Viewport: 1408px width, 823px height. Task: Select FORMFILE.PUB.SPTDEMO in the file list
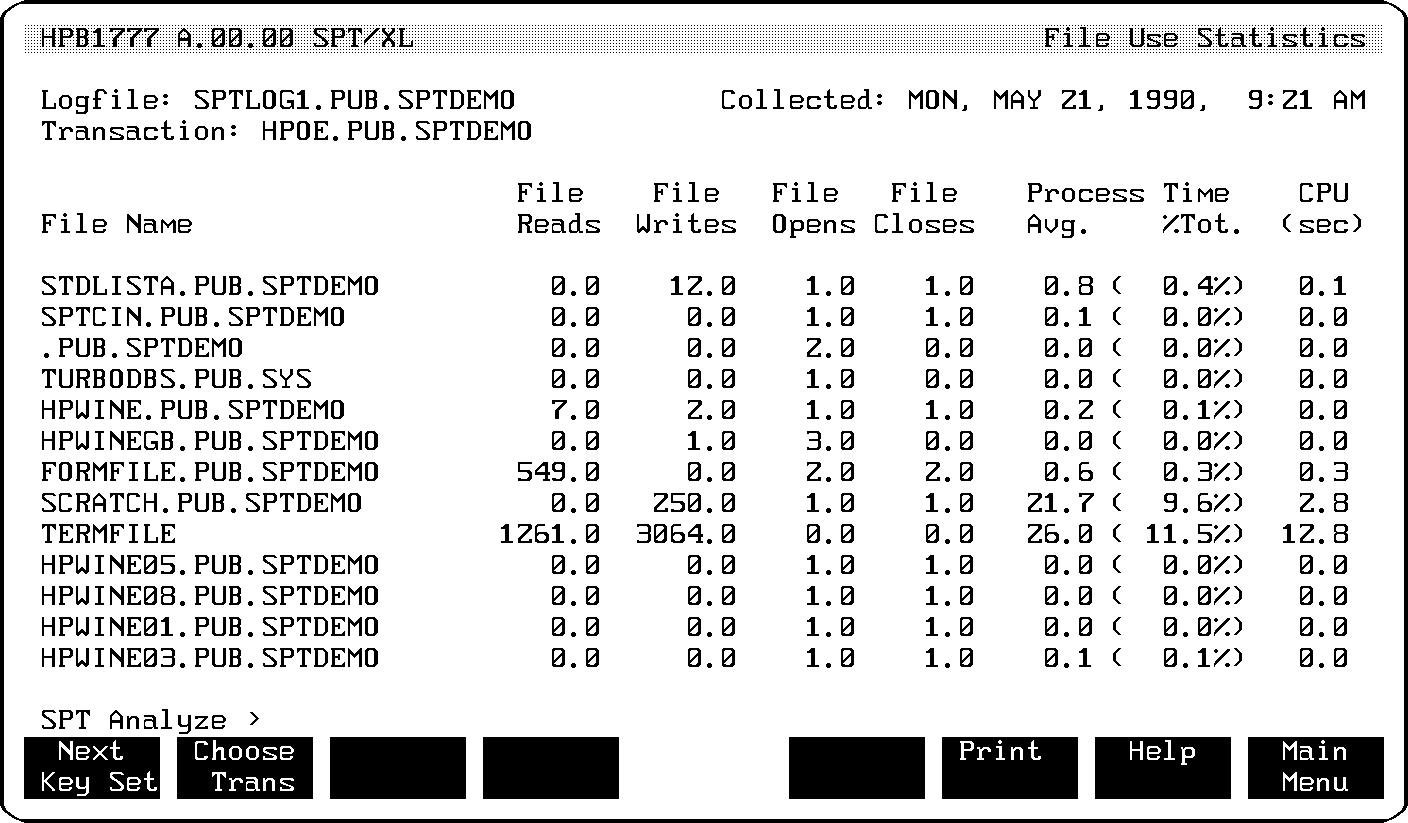(210, 472)
